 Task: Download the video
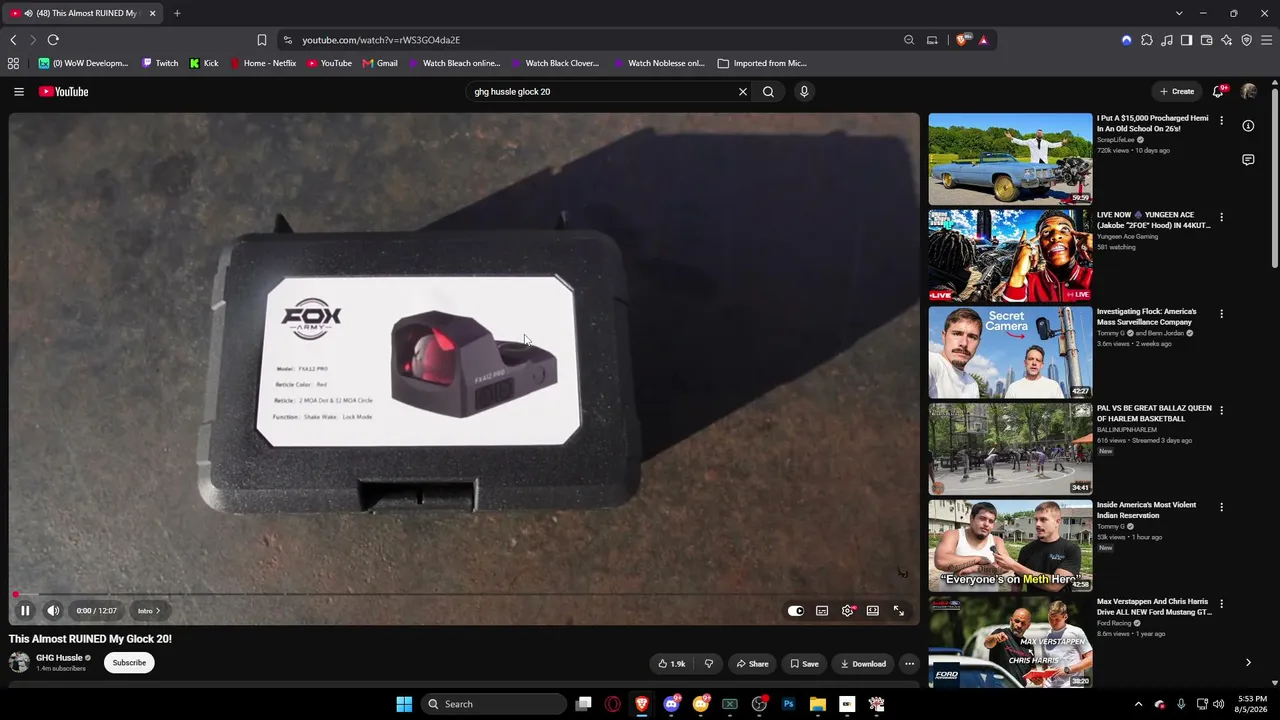[x=863, y=664]
